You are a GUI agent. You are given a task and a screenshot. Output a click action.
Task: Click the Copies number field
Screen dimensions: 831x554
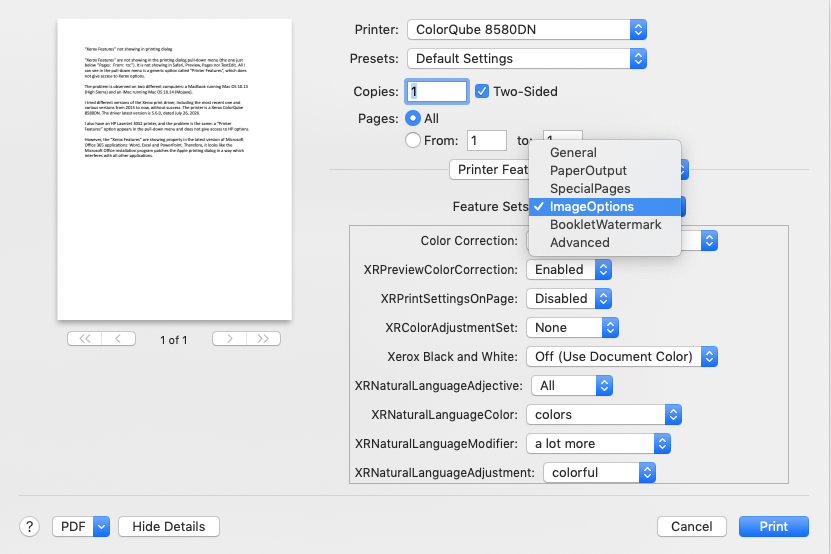pos(437,92)
